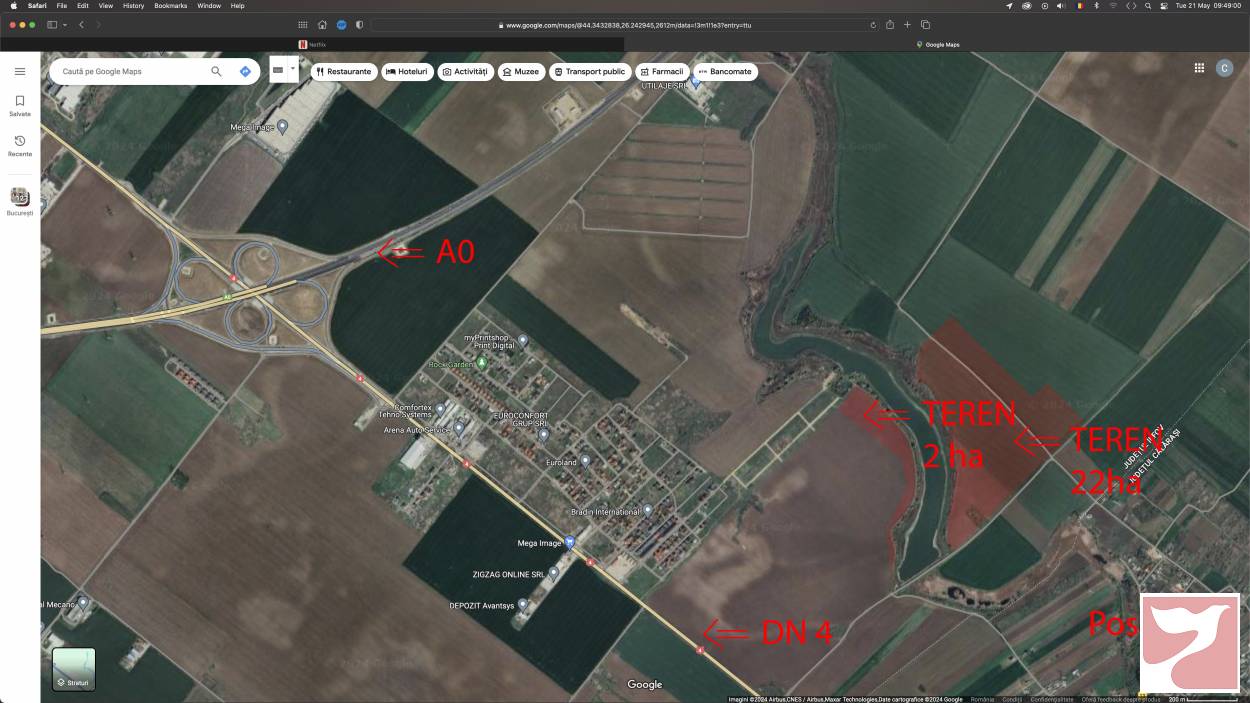Click the Mega Image shopping cart pin near DN 4

[570, 543]
